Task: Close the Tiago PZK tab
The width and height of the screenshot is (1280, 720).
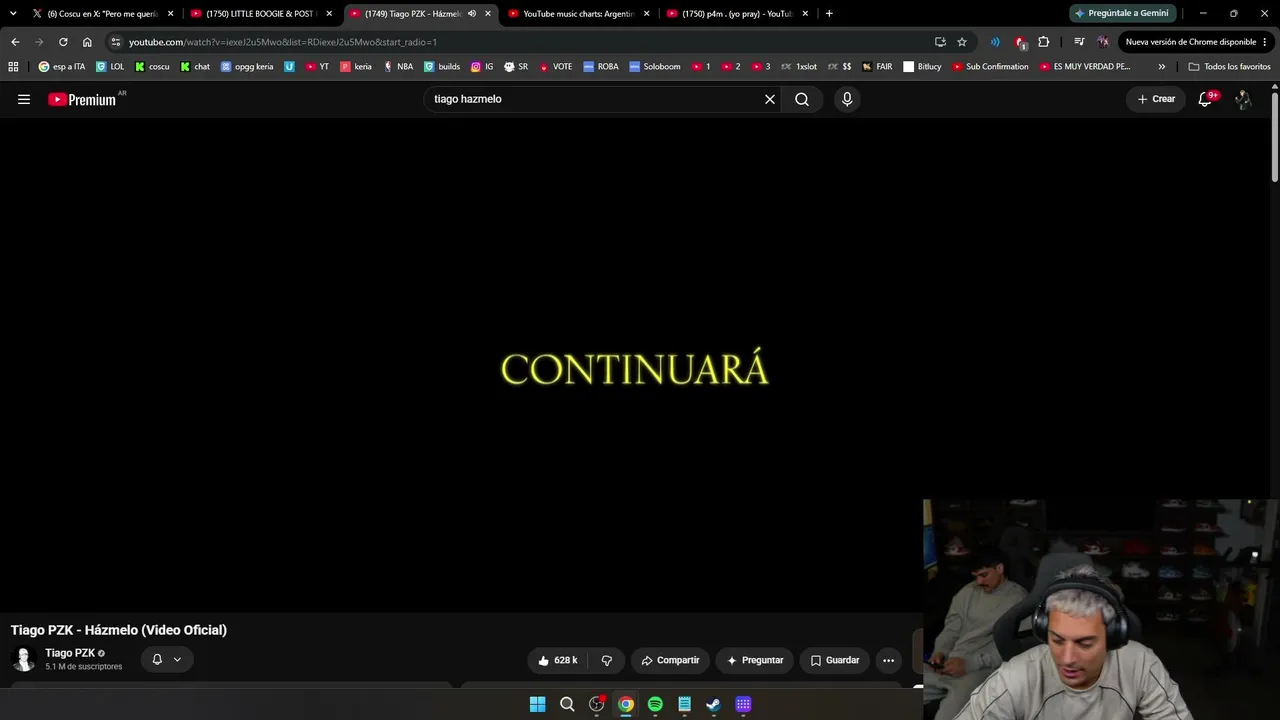Action: pos(488,14)
